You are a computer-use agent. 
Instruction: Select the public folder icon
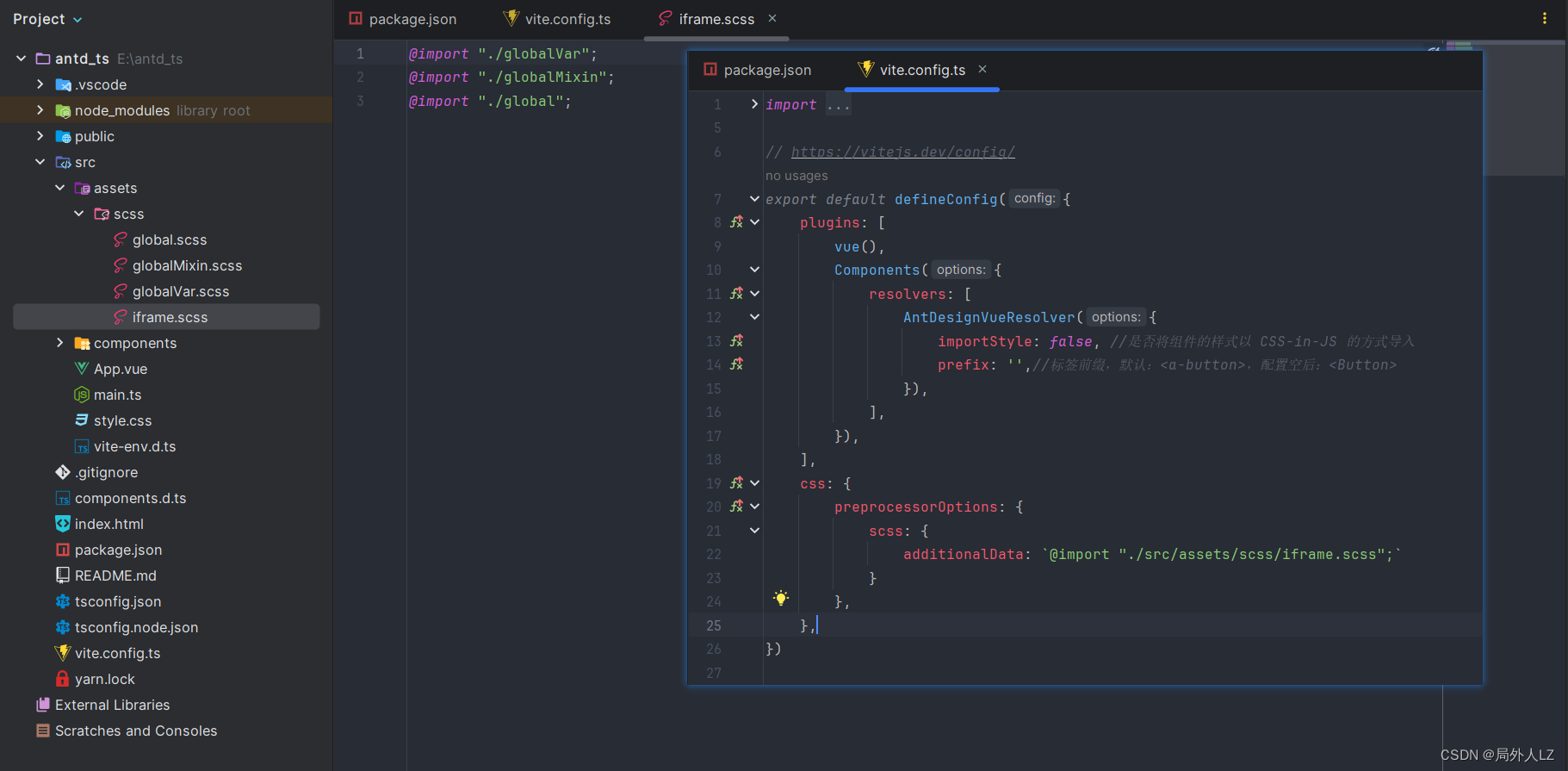63,136
